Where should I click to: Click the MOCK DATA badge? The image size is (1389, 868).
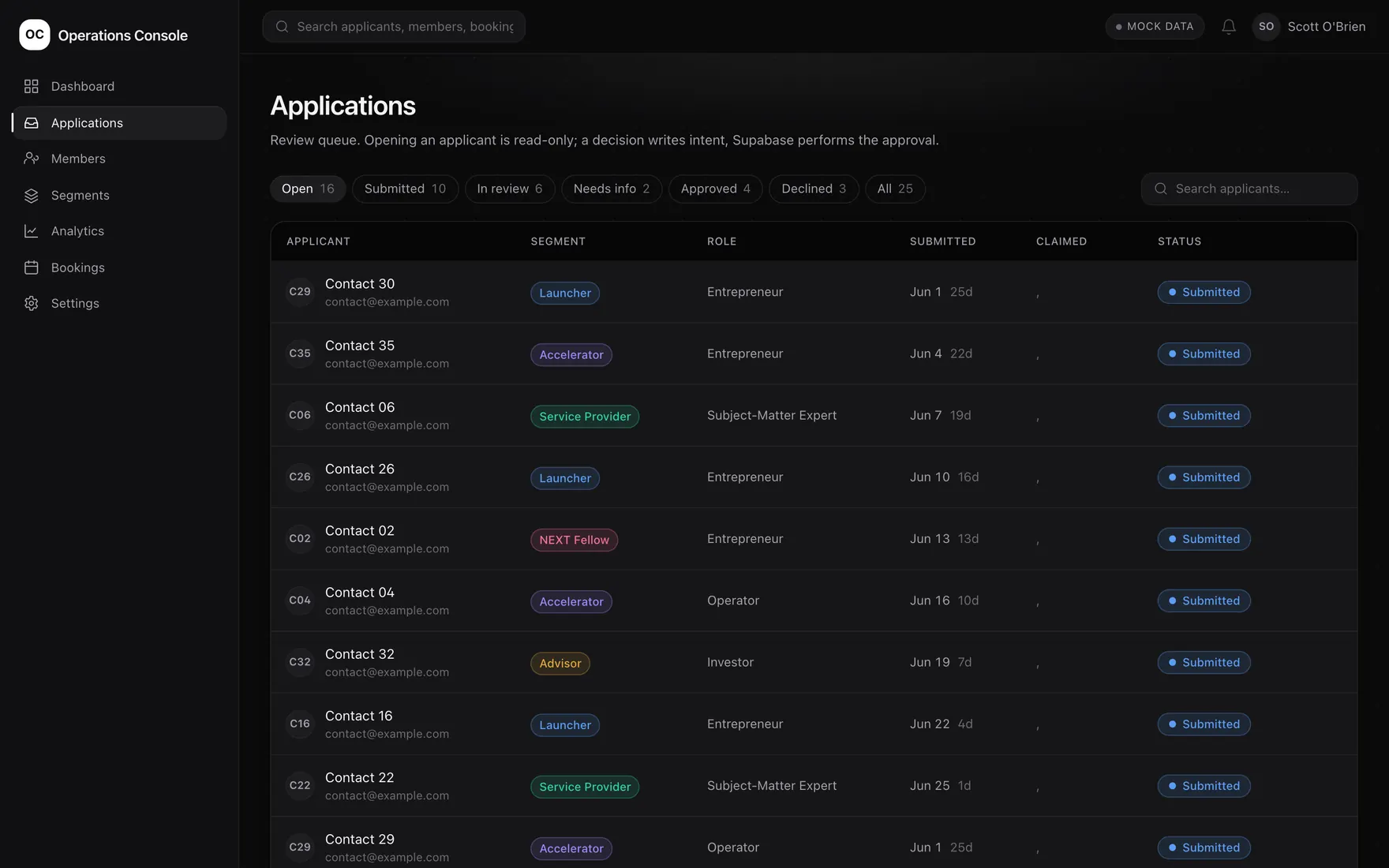pos(1155,27)
